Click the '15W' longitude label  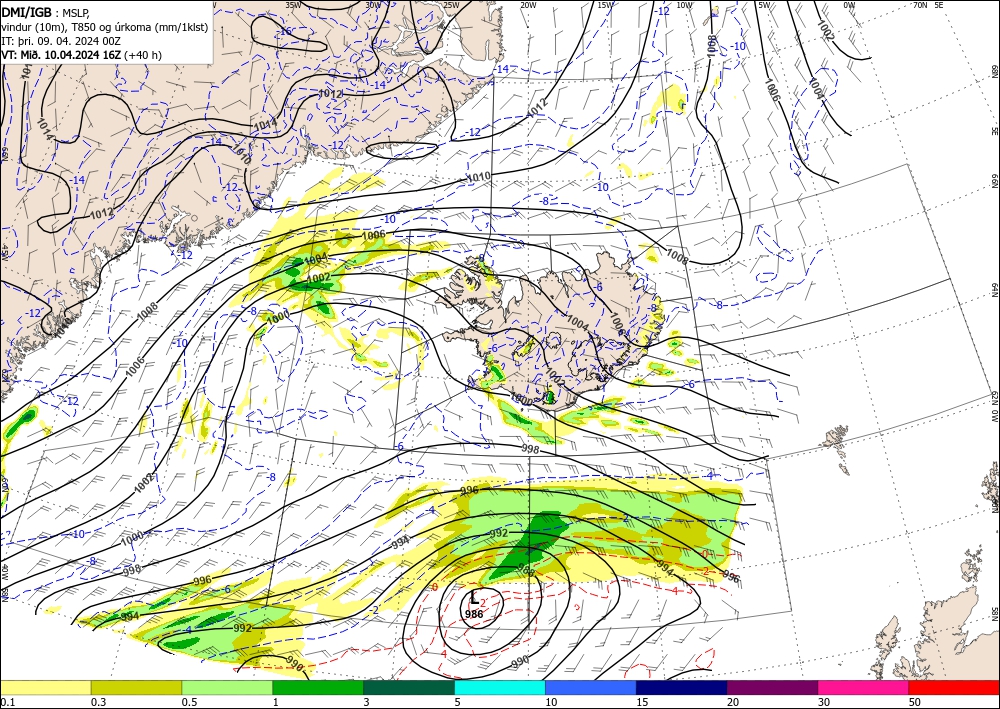click(x=606, y=4)
